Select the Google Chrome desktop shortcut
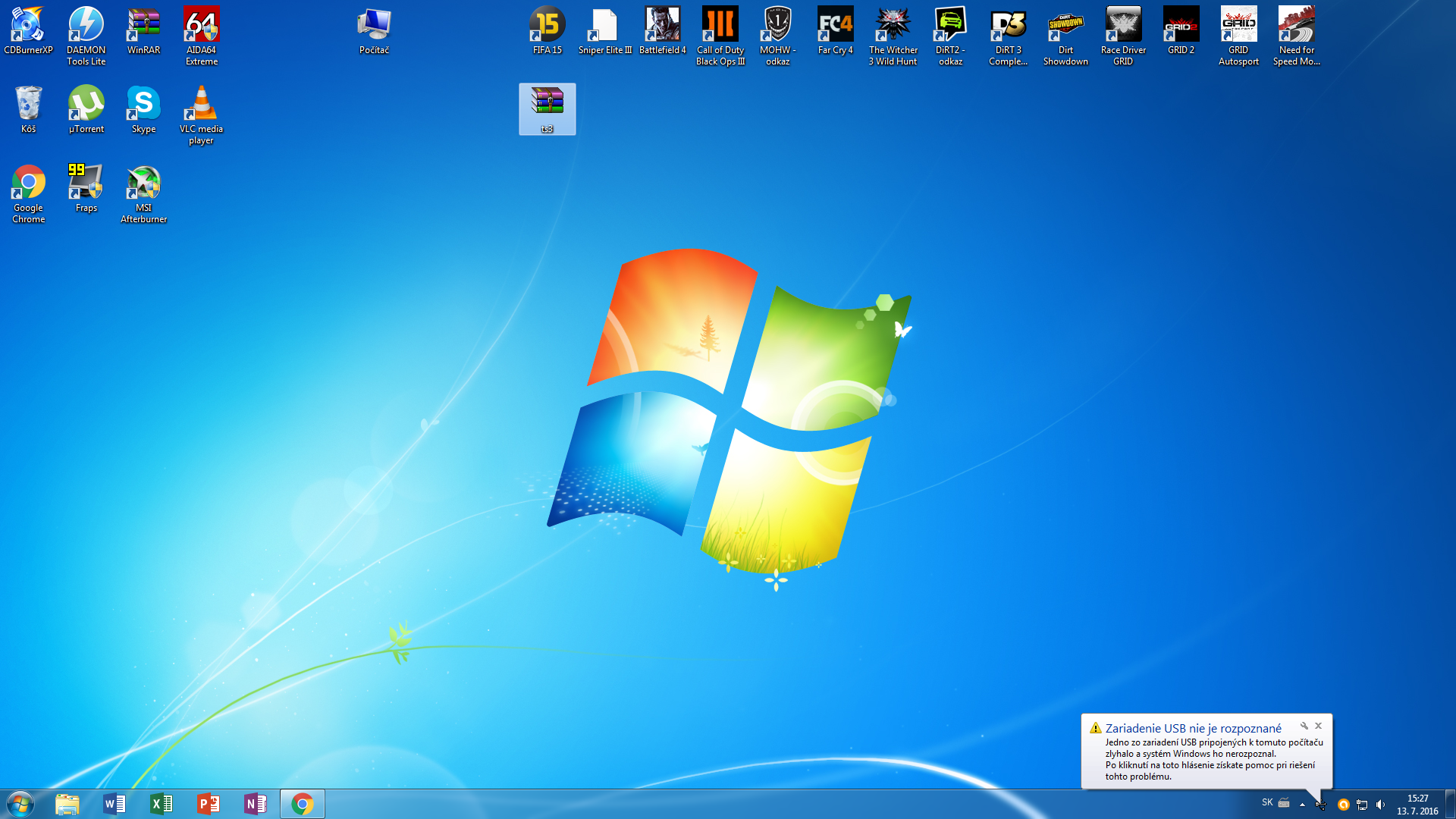 click(x=28, y=194)
